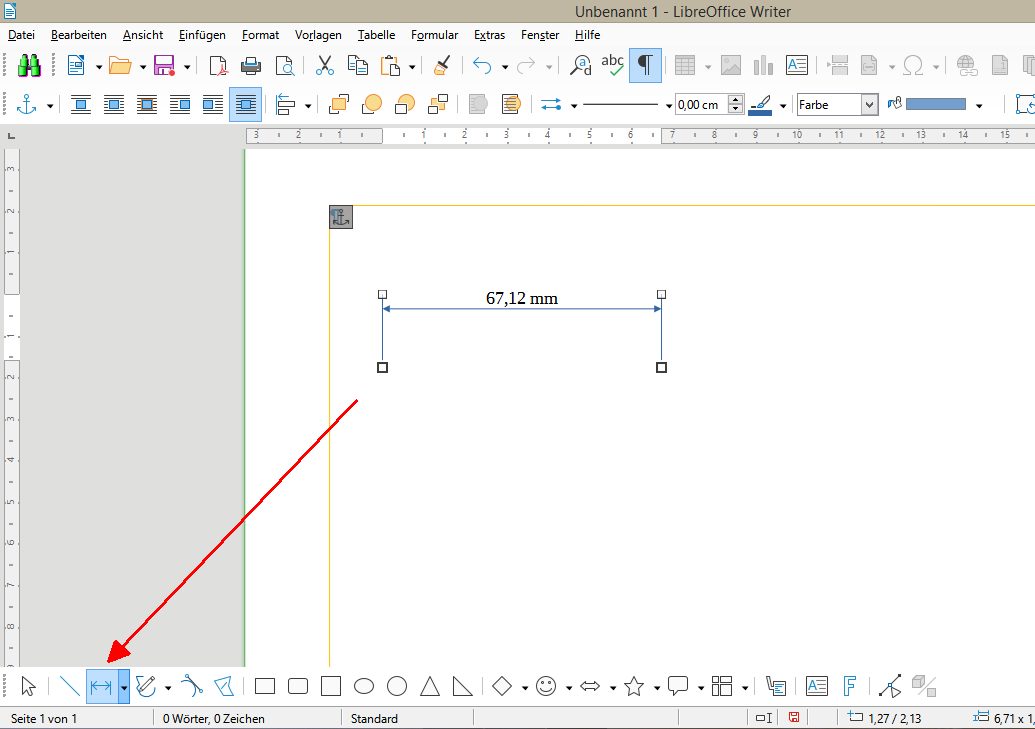Open the Format menu
Image resolution: width=1035 pixels, height=729 pixels.
coord(260,35)
